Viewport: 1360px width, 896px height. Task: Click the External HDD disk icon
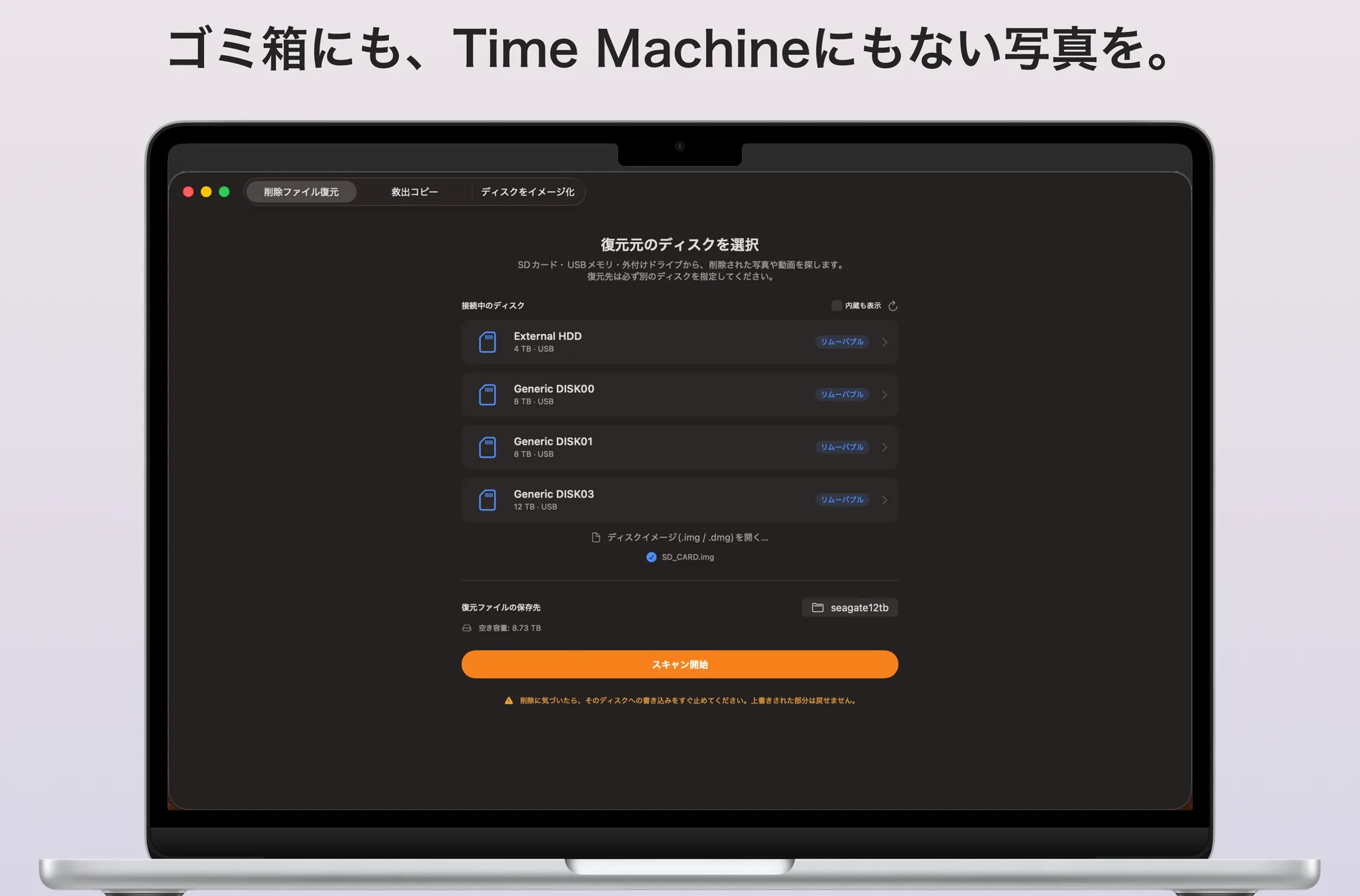click(x=488, y=342)
